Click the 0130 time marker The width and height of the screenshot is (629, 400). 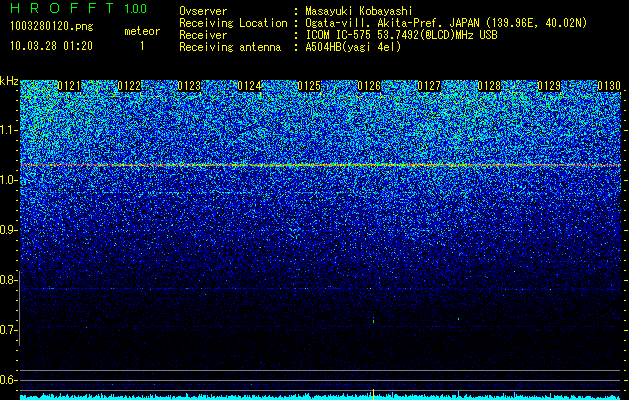click(x=609, y=86)
